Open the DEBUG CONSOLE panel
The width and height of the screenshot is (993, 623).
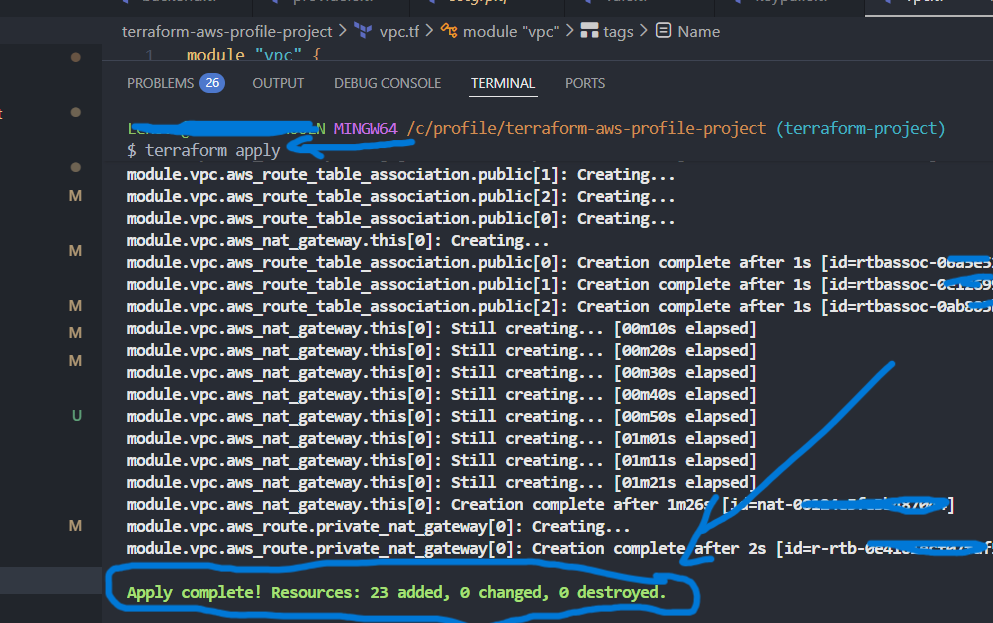tap(388, 83)
